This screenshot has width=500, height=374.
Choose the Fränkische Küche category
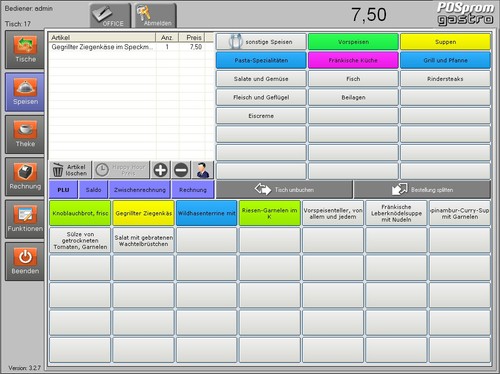(353, 60)
